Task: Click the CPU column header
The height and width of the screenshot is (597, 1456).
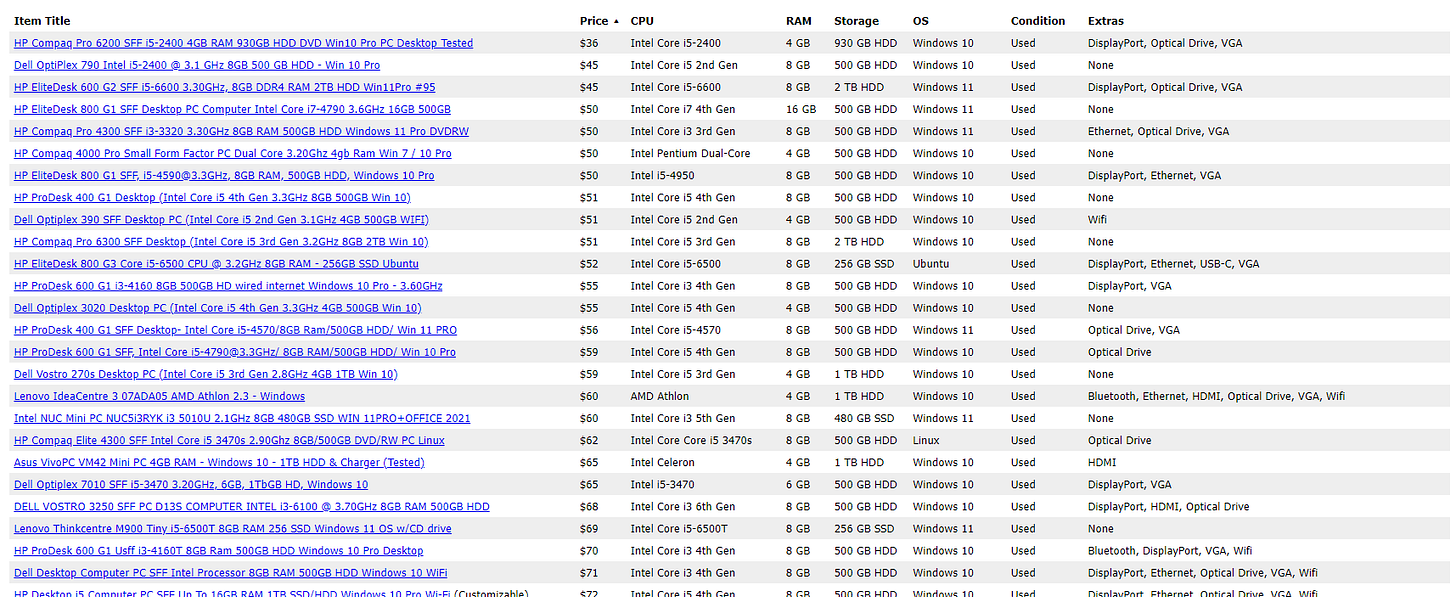Action: 642,21
